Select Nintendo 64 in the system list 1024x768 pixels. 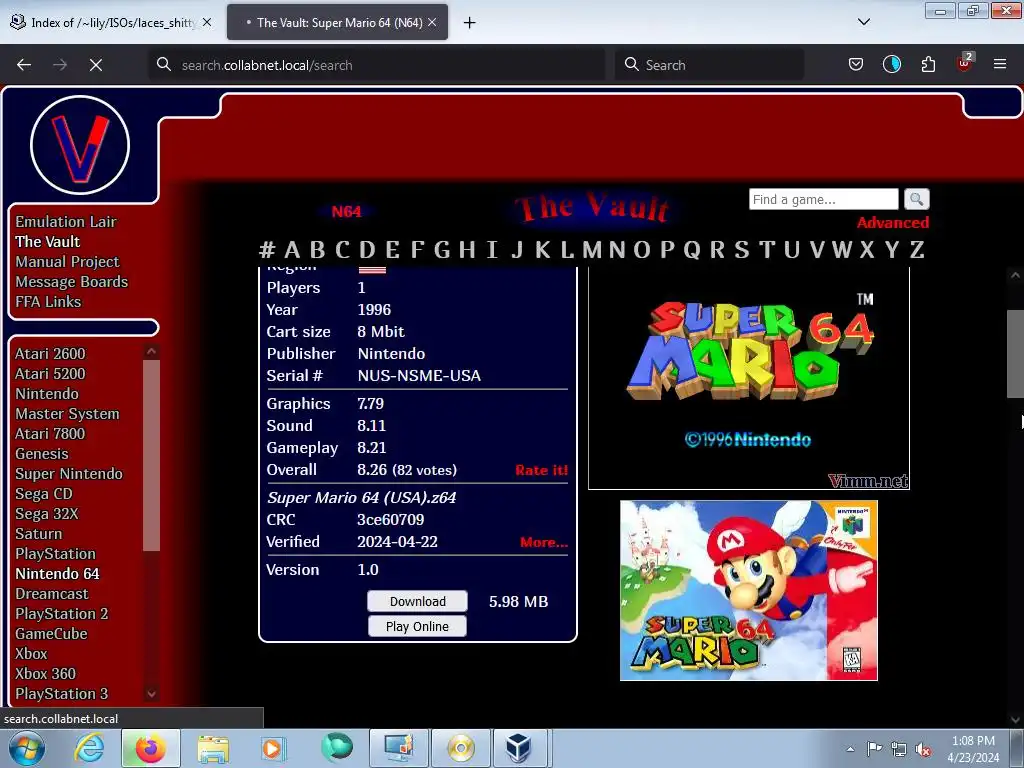coord(57,574)
